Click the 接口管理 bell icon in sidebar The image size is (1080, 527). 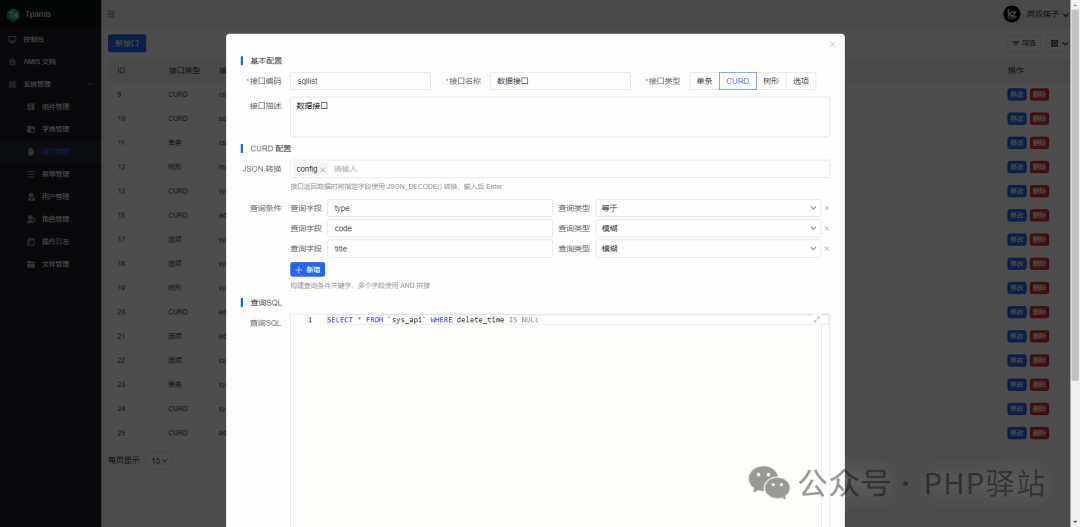pyautogui.click(x=30, y=152)
